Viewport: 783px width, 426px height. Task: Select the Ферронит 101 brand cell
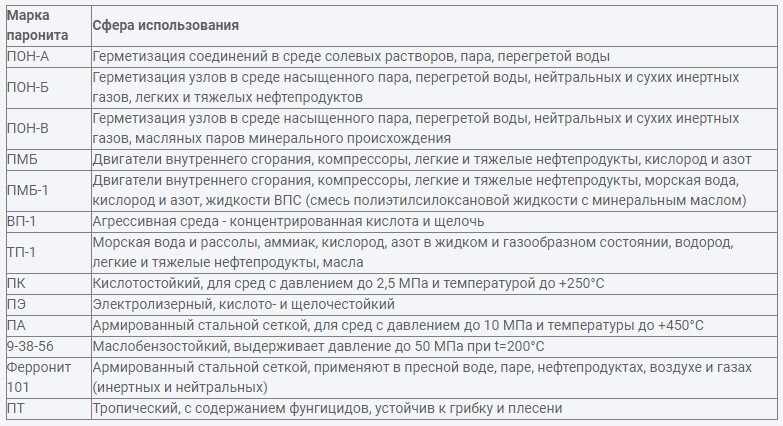[48, 377]
